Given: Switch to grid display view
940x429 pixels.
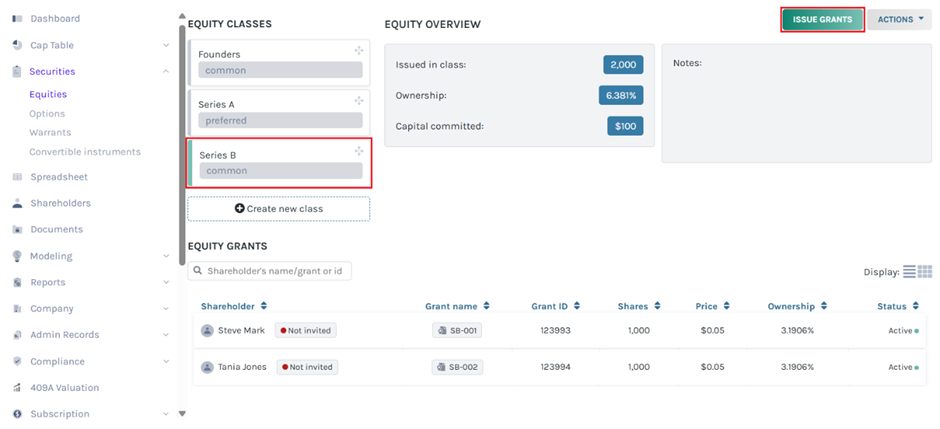Looking at the screenshot, I should (925, 271).
